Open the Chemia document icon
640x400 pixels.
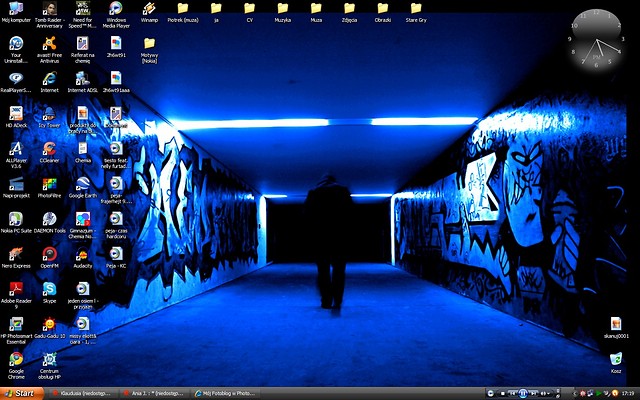pyautogui.click(x=82, y=153)
